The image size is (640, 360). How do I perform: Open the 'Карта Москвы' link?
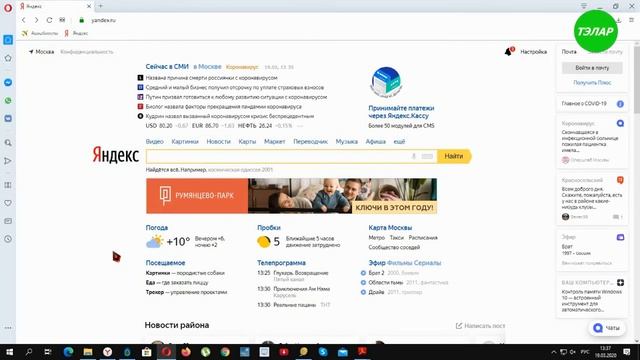390,228
